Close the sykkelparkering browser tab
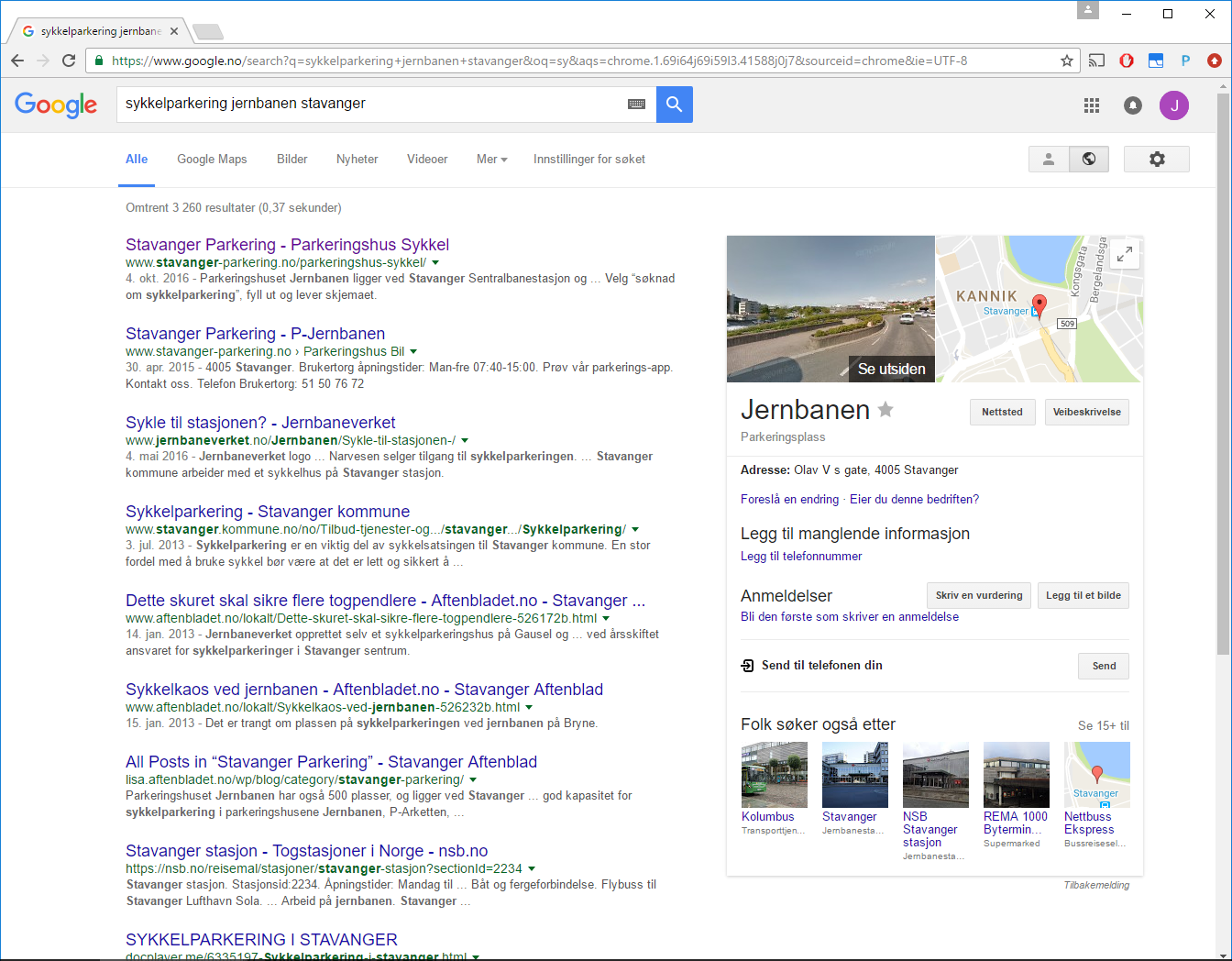1232x961 pixels. (174, 31)
